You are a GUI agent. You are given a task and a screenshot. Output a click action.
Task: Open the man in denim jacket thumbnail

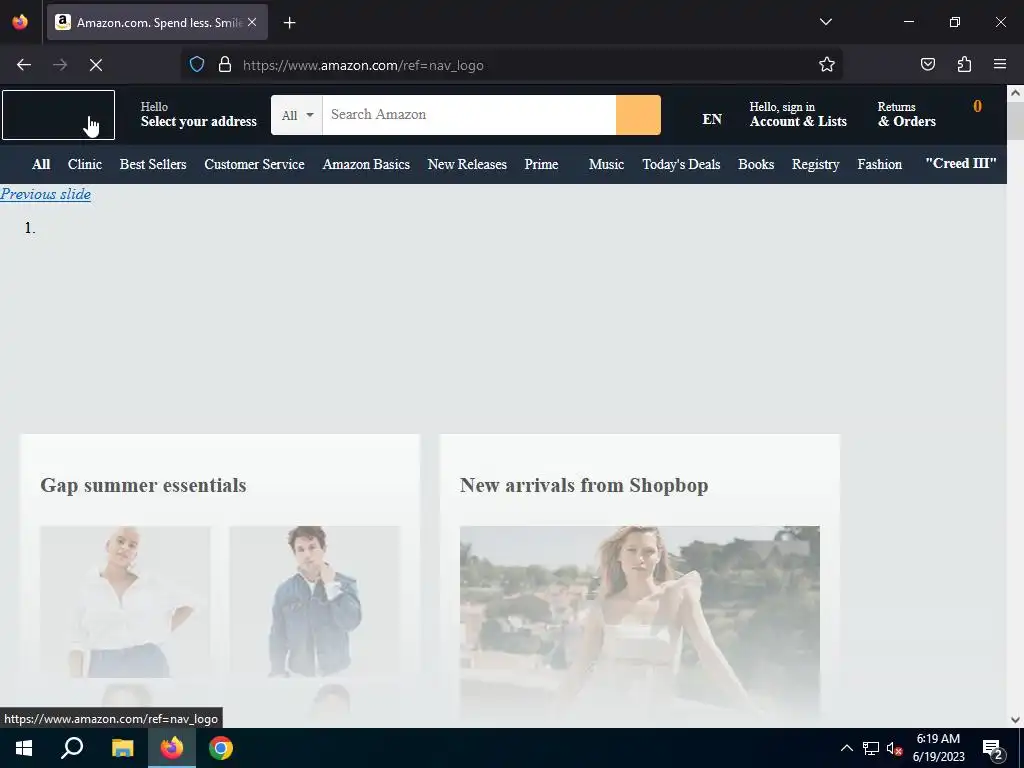tap(314, 601)
